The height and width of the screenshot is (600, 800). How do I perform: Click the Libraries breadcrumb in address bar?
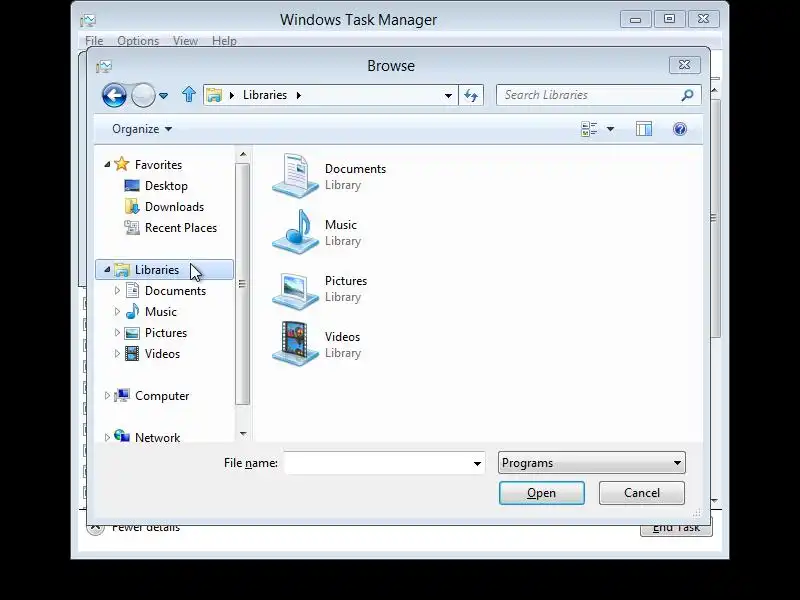point(265,95)
